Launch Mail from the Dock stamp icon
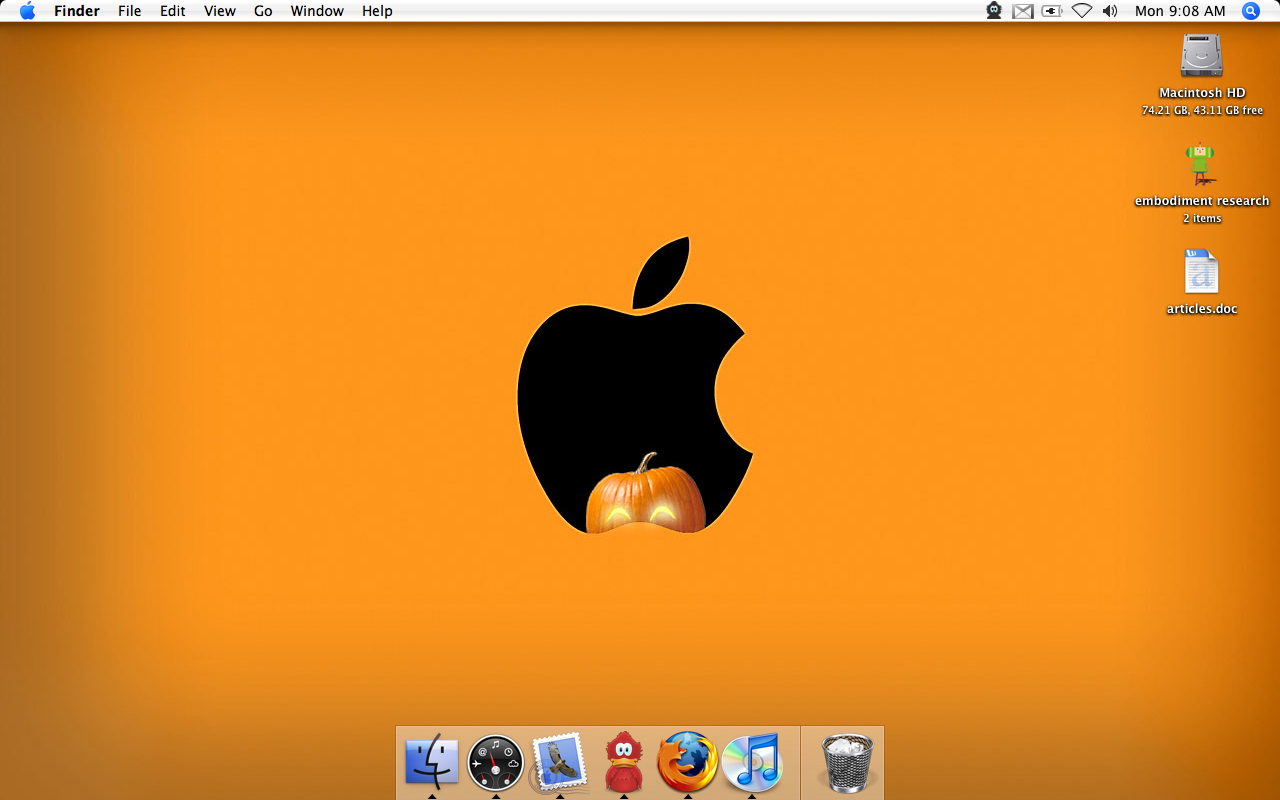 coord(559,763)
